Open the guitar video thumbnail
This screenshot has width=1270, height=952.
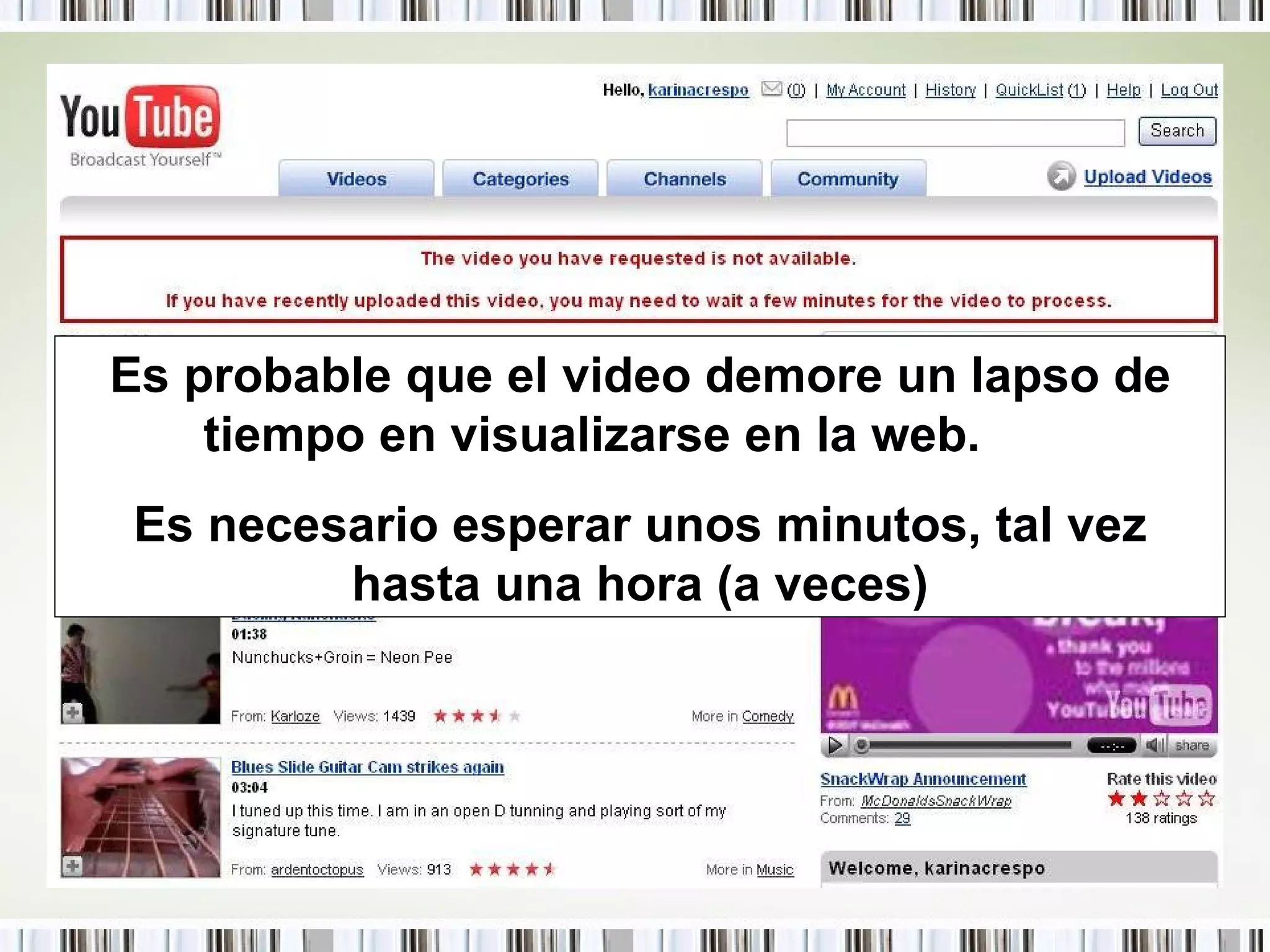point(141,818)
